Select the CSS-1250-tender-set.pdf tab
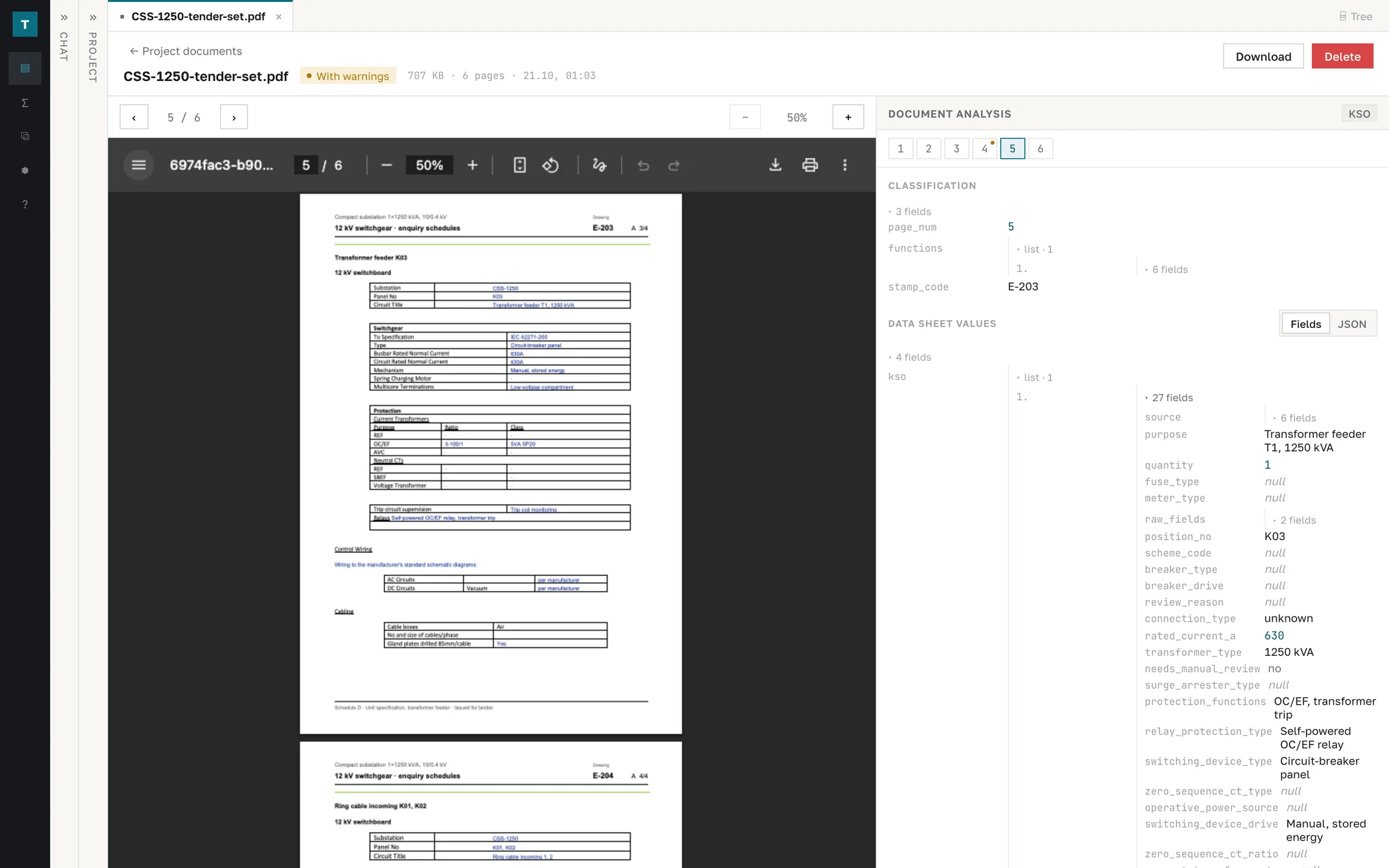This screenshot has height=868, width=1389. pyautogui.click(x=199, y=17)
